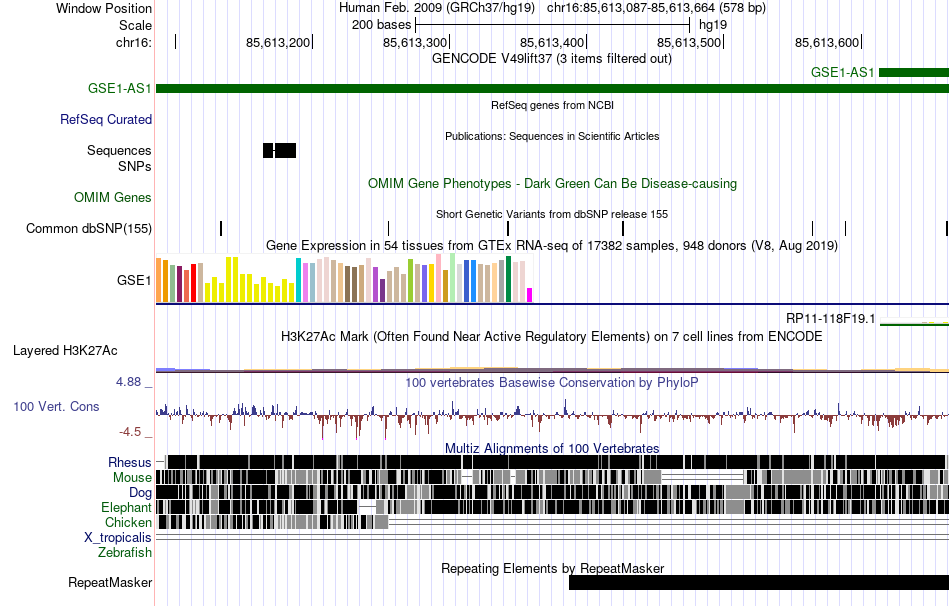Click the Mouse alignment row label
The width and height of the screenshot is (950, 606).
coord(132,478)
